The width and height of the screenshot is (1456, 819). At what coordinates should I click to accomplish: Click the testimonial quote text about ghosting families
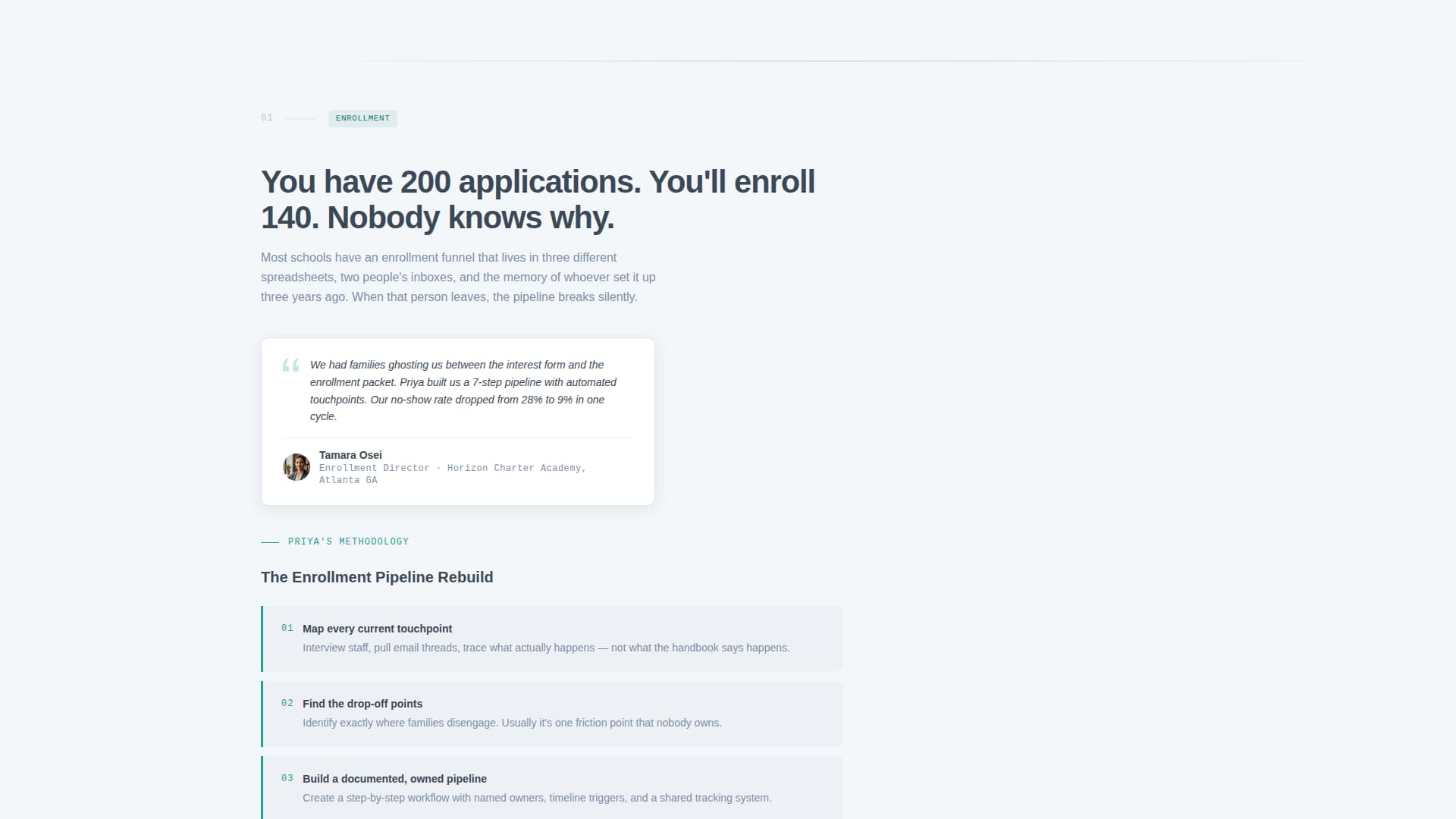[x=463, y=391]
